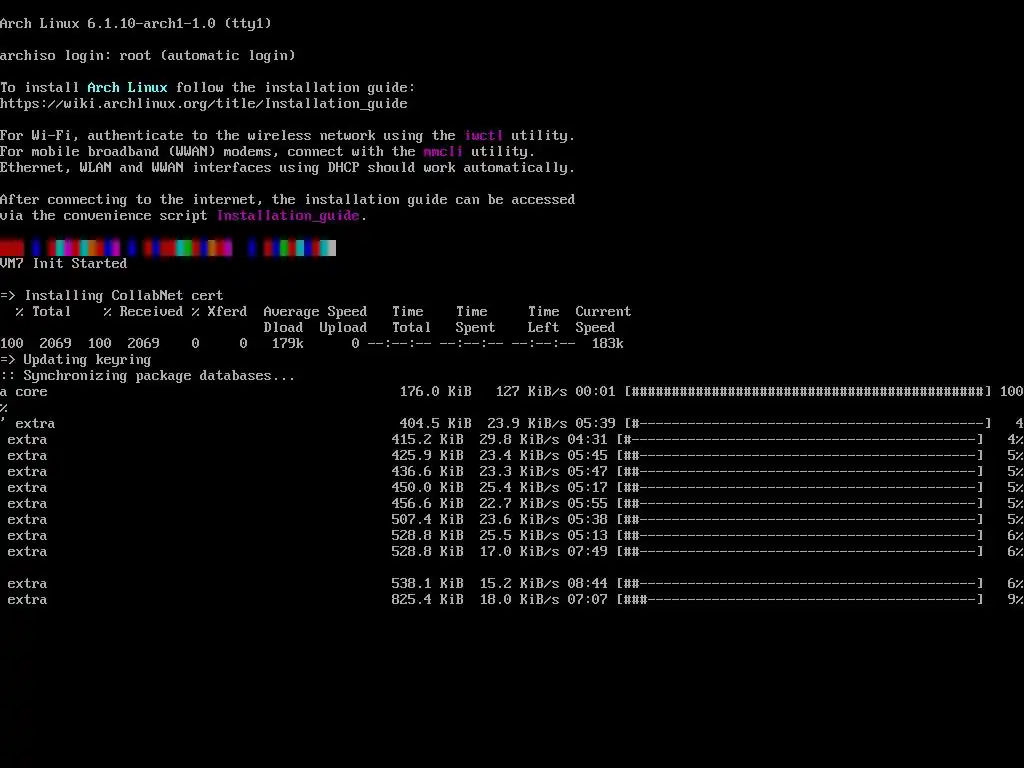The height and width of the screenshot is (768, 1024).
Task: Click the magenta "Installation_guide" script name
Action: (288, 216)
